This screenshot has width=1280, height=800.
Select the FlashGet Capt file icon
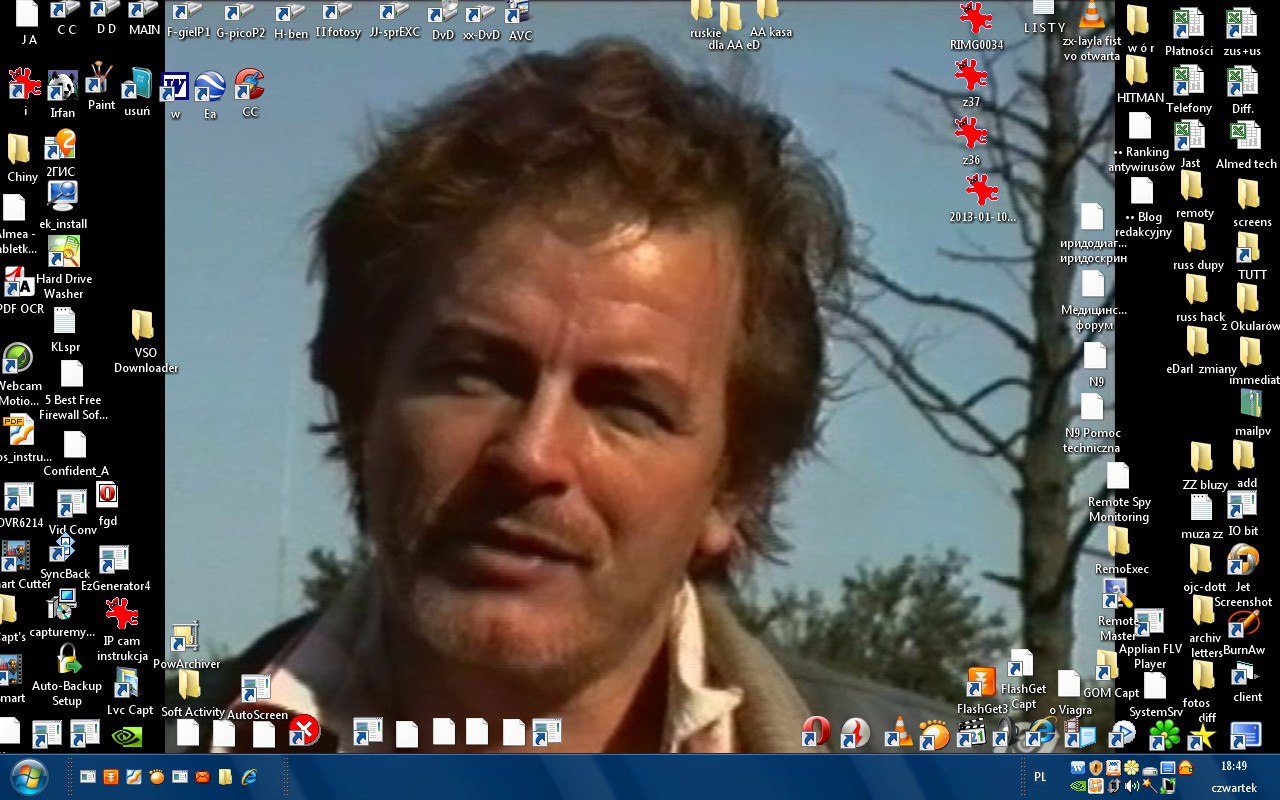coord(1022,664)
